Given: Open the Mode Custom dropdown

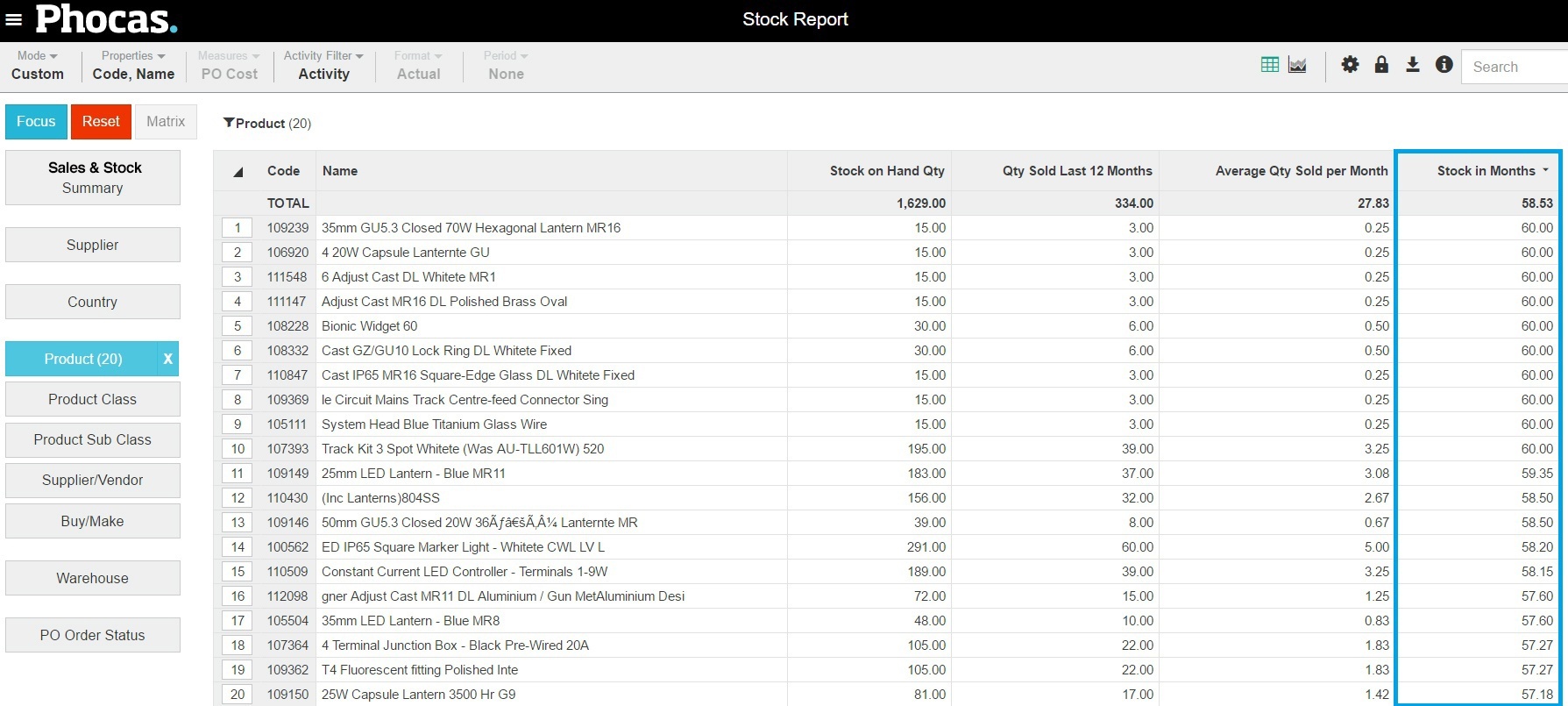Looking at the screenshot, I should pyautogui.click(x=38, y=66).
